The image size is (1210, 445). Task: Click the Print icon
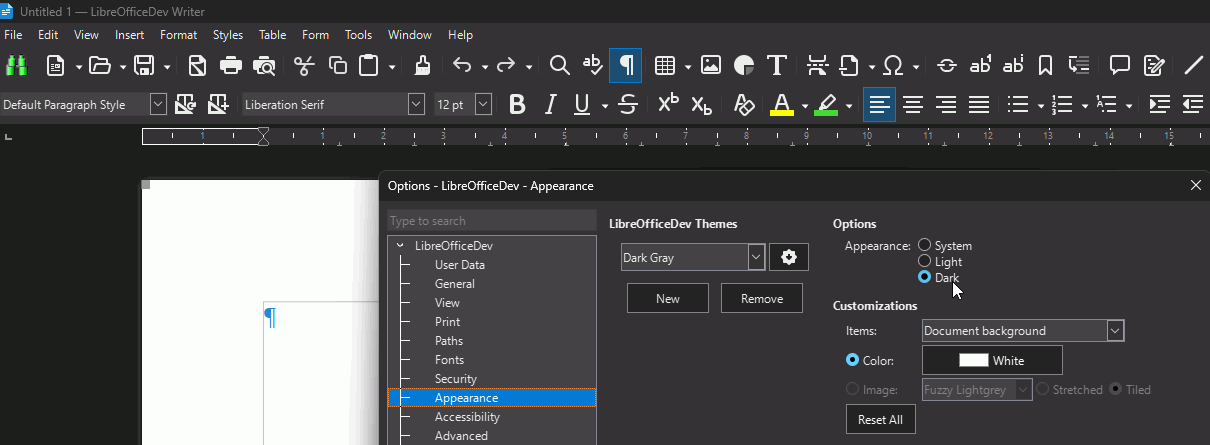(x=231, y=66)
